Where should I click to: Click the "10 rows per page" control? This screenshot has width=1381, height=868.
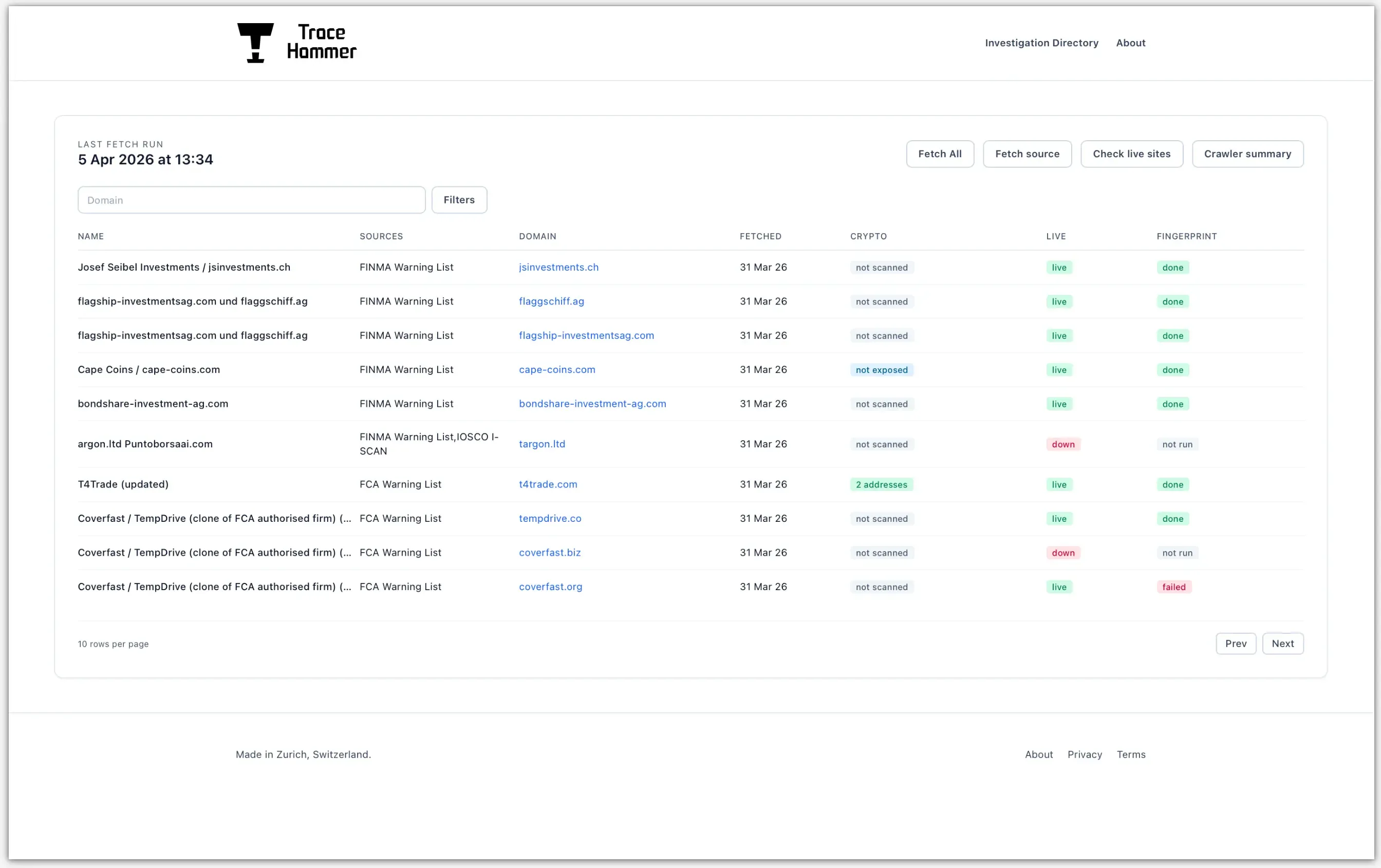(x=113, y=643)
